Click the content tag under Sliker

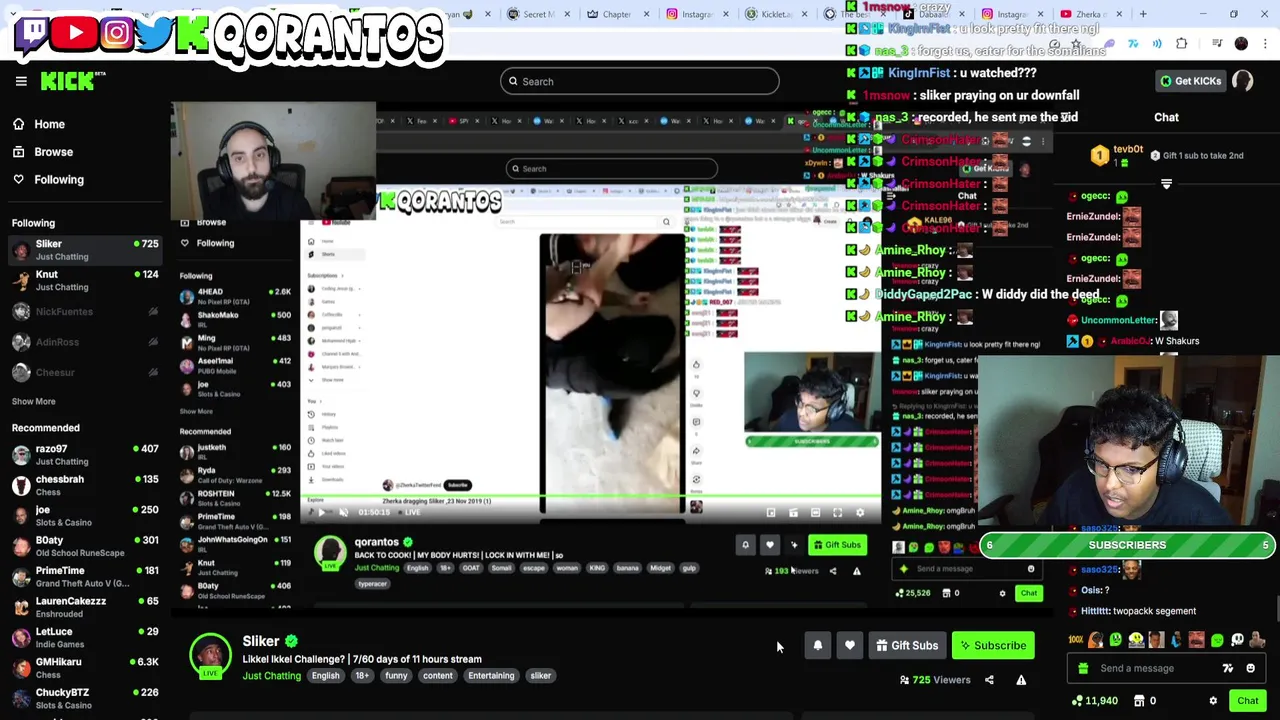coord(437,676)
